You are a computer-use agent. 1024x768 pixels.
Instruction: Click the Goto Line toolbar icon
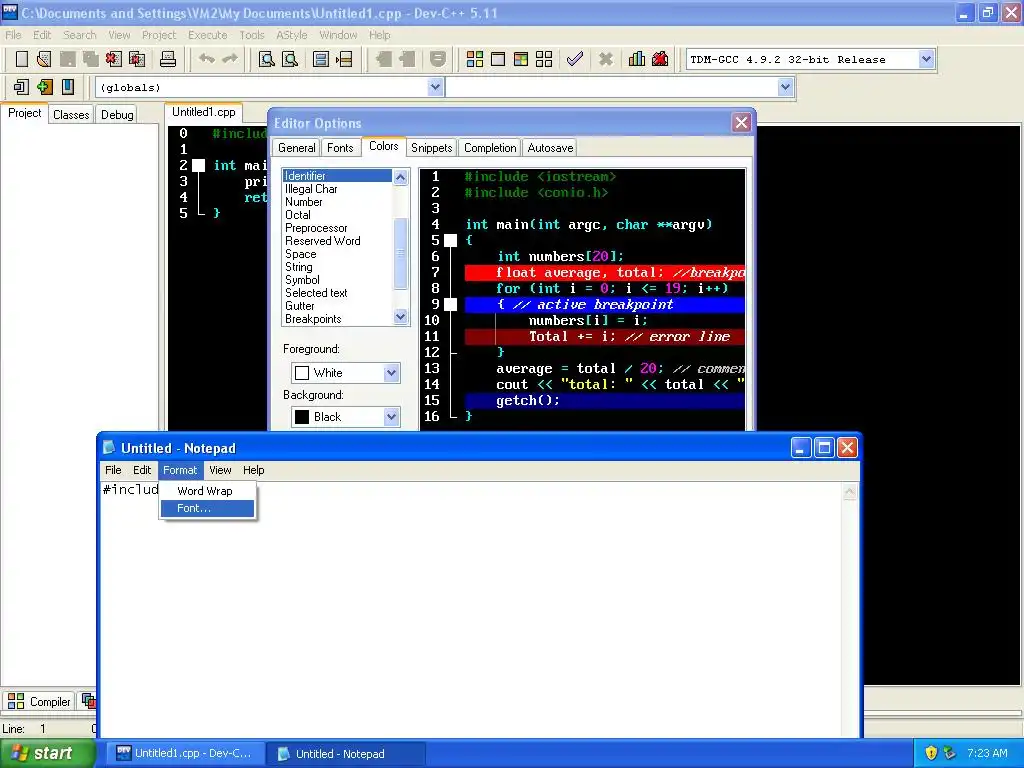(x=344, y=59)
